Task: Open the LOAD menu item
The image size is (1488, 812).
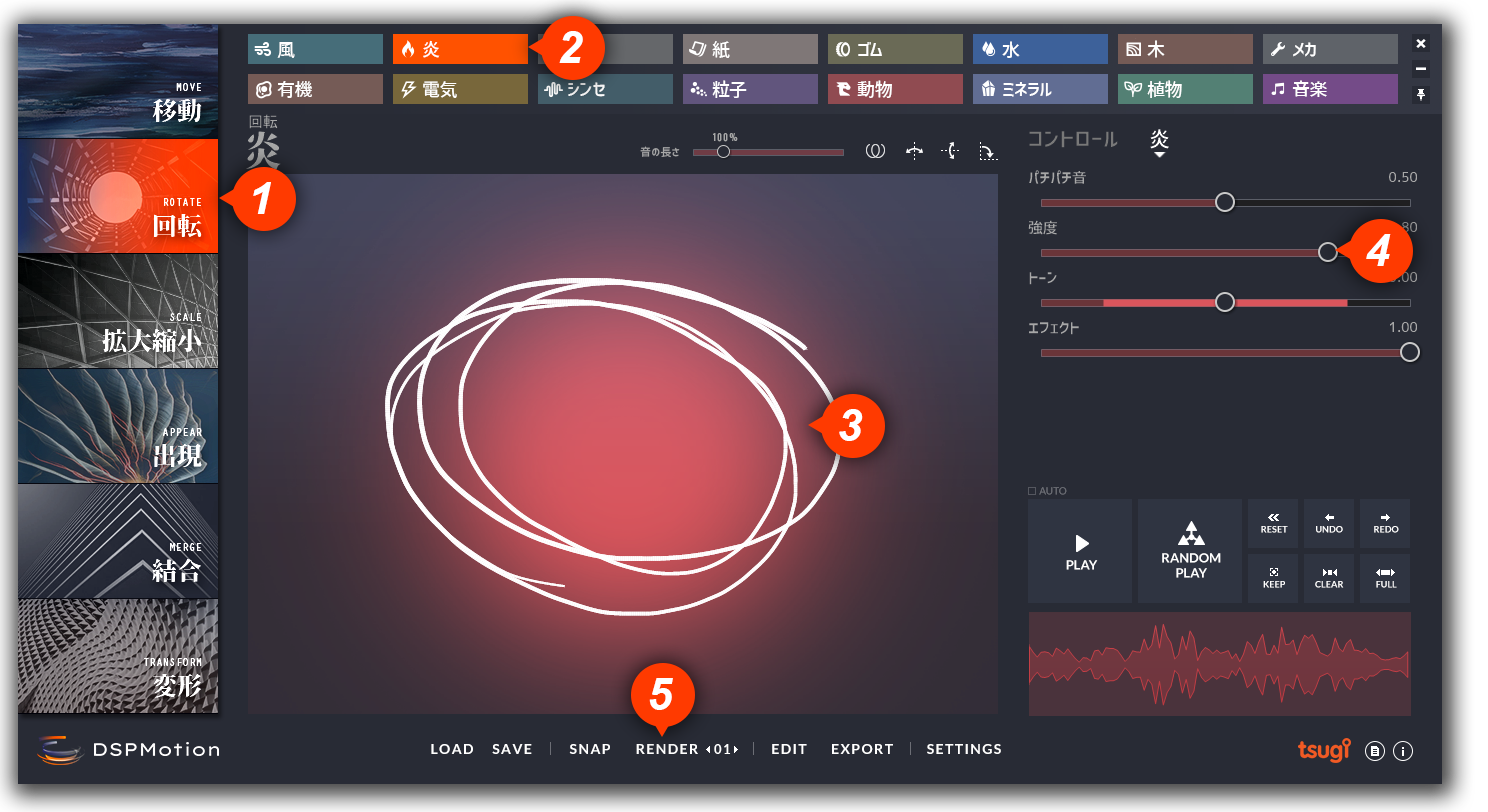Action: click(x=452, y=749)
